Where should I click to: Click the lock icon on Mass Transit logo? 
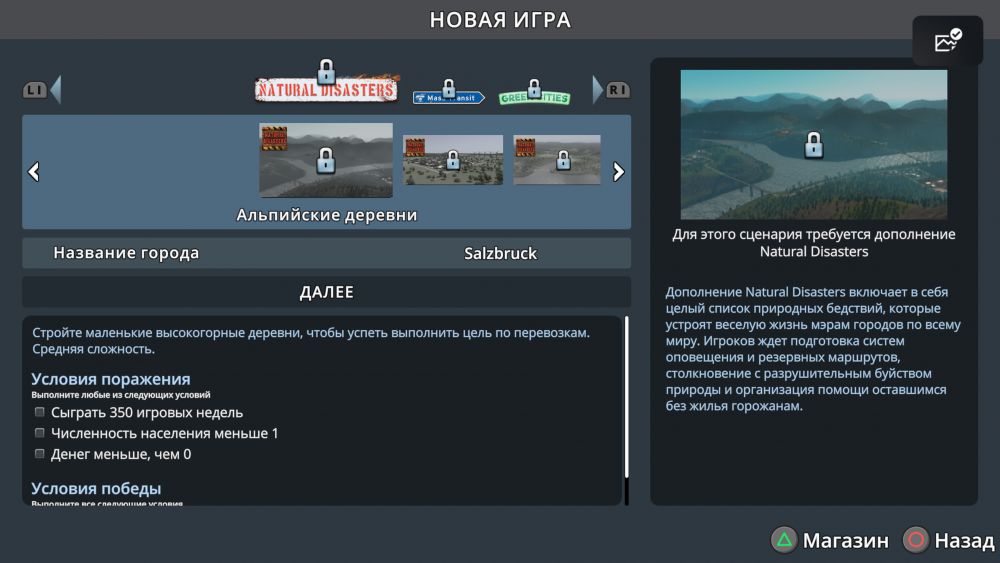pyautogui.click(x=449, y=88)
